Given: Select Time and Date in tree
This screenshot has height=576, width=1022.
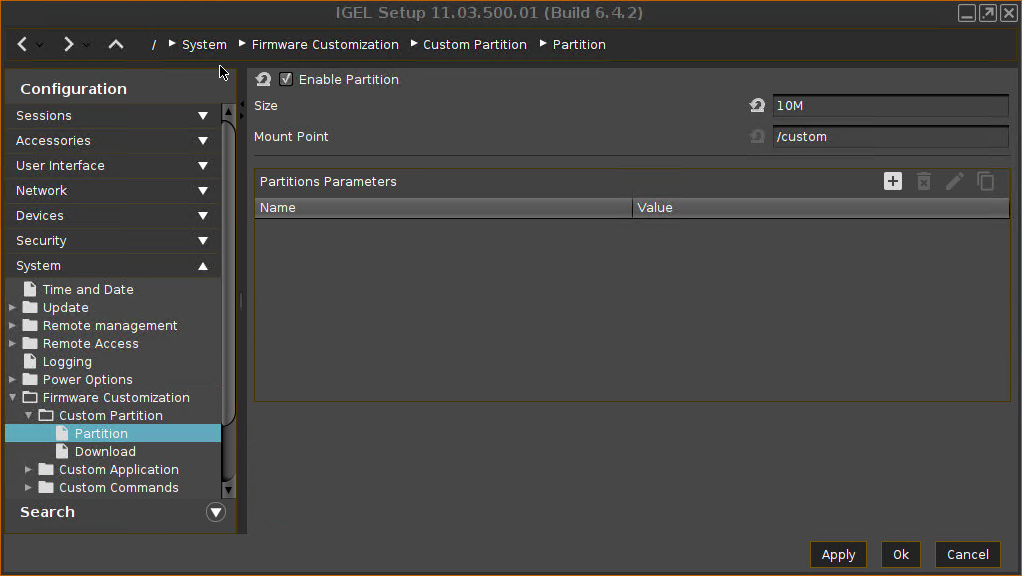Looking at the screenshot, I should pos(88,290).
